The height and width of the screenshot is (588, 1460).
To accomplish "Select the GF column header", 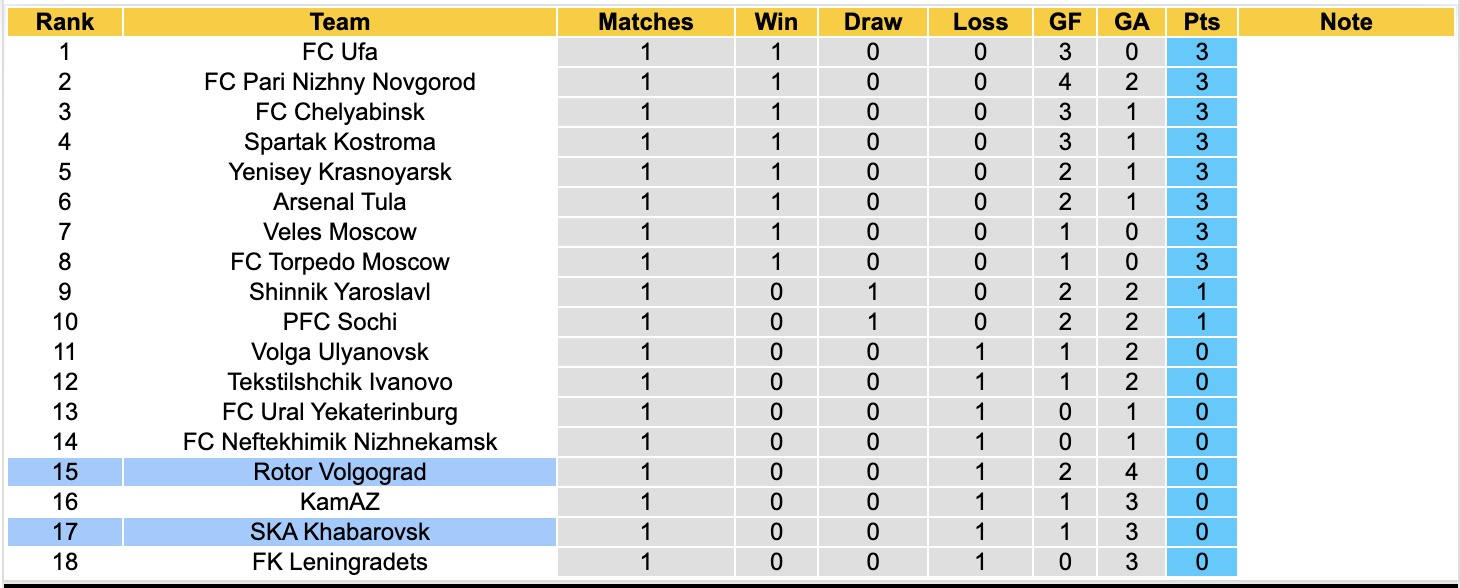I will [x=1065, y=22].
